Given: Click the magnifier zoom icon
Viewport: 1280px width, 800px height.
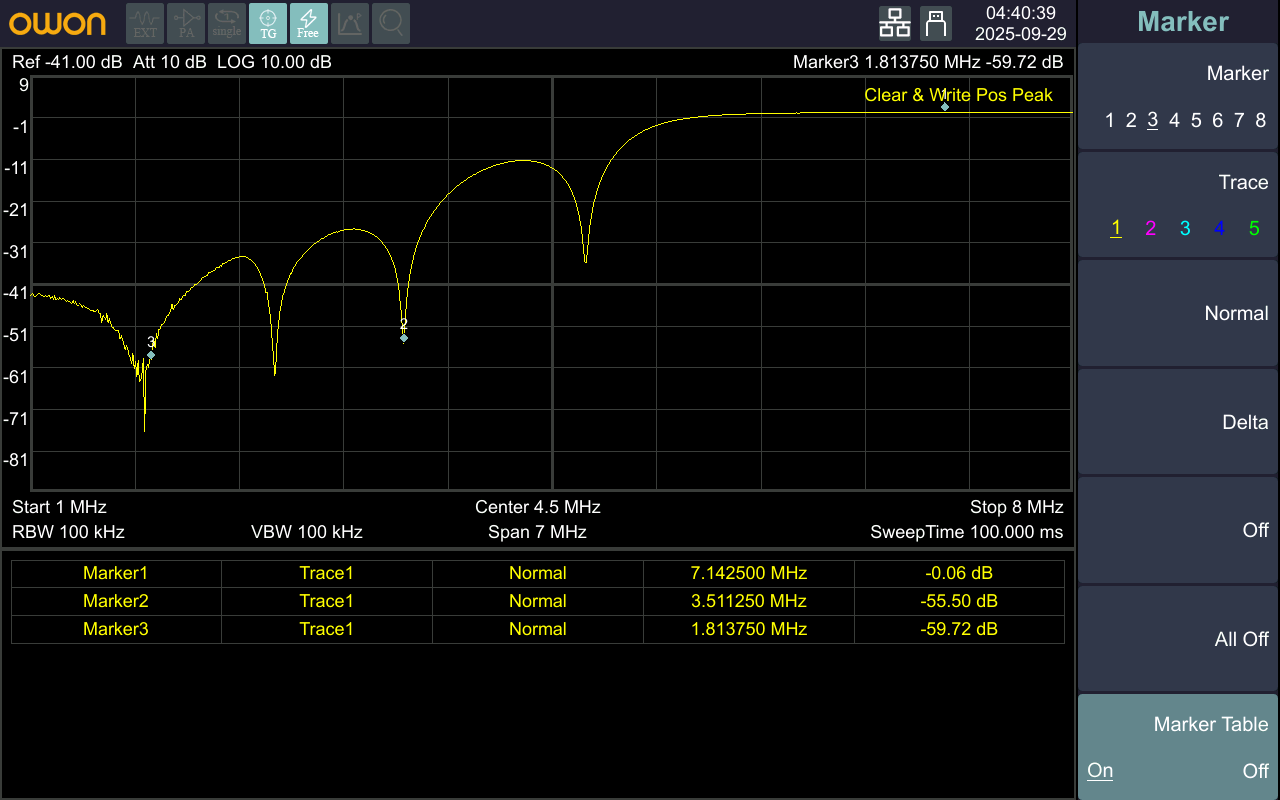Looking at the screenshot, I should [x=391, y=23].
